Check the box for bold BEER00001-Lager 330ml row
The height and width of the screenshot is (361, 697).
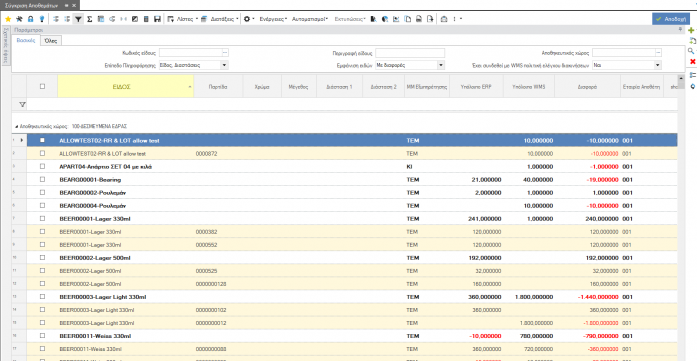42,218
